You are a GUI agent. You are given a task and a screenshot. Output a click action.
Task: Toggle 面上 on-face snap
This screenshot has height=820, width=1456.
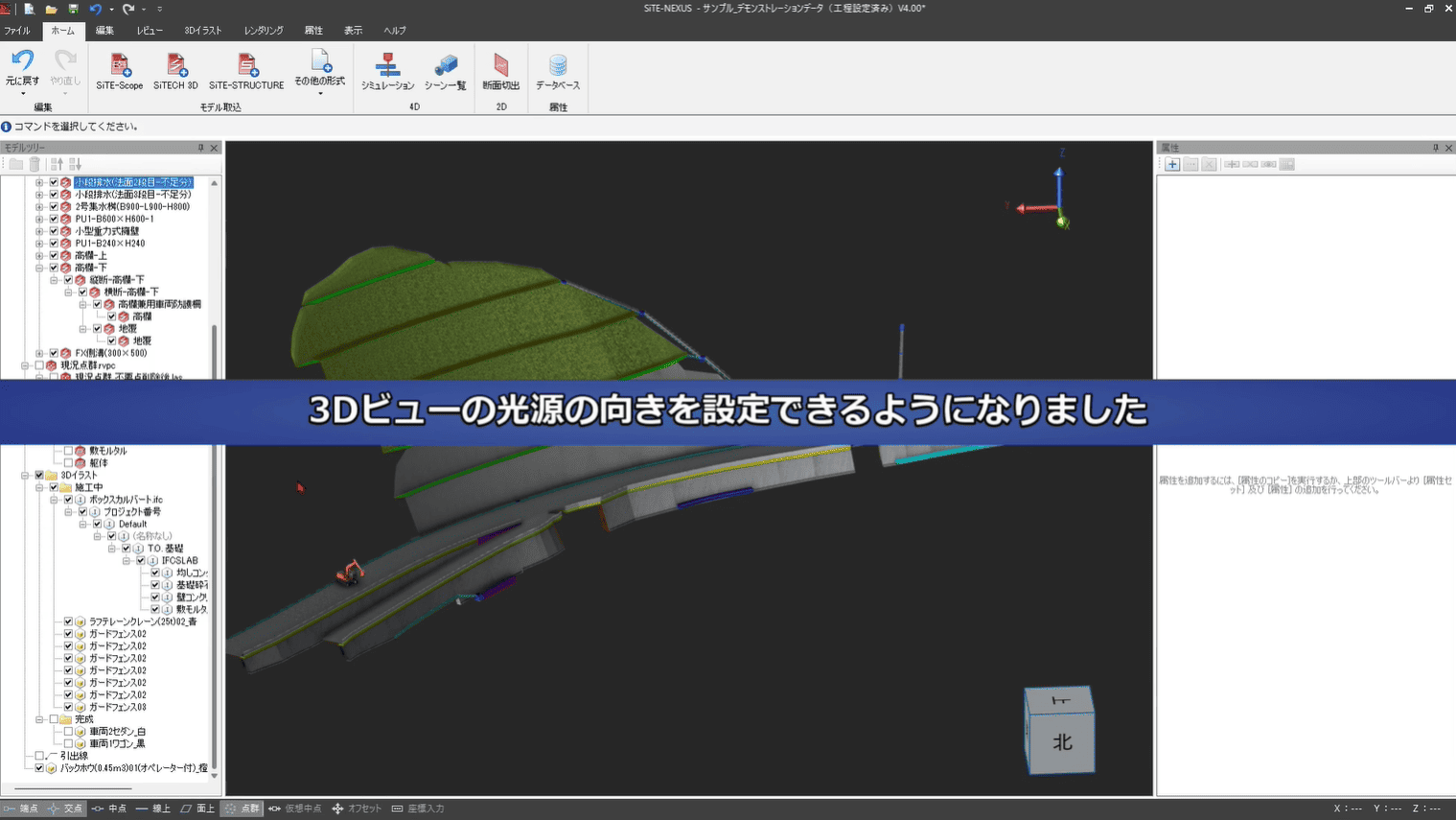pos(197,808)
